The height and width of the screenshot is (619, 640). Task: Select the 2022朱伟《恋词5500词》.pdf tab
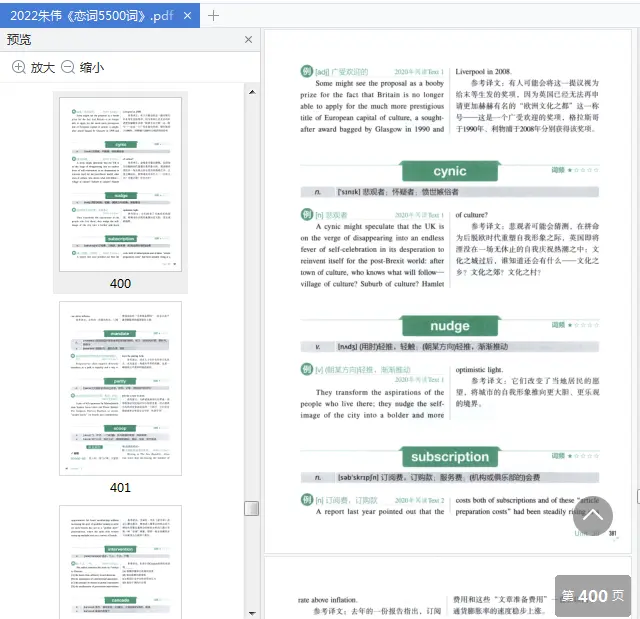pos(100,16)
